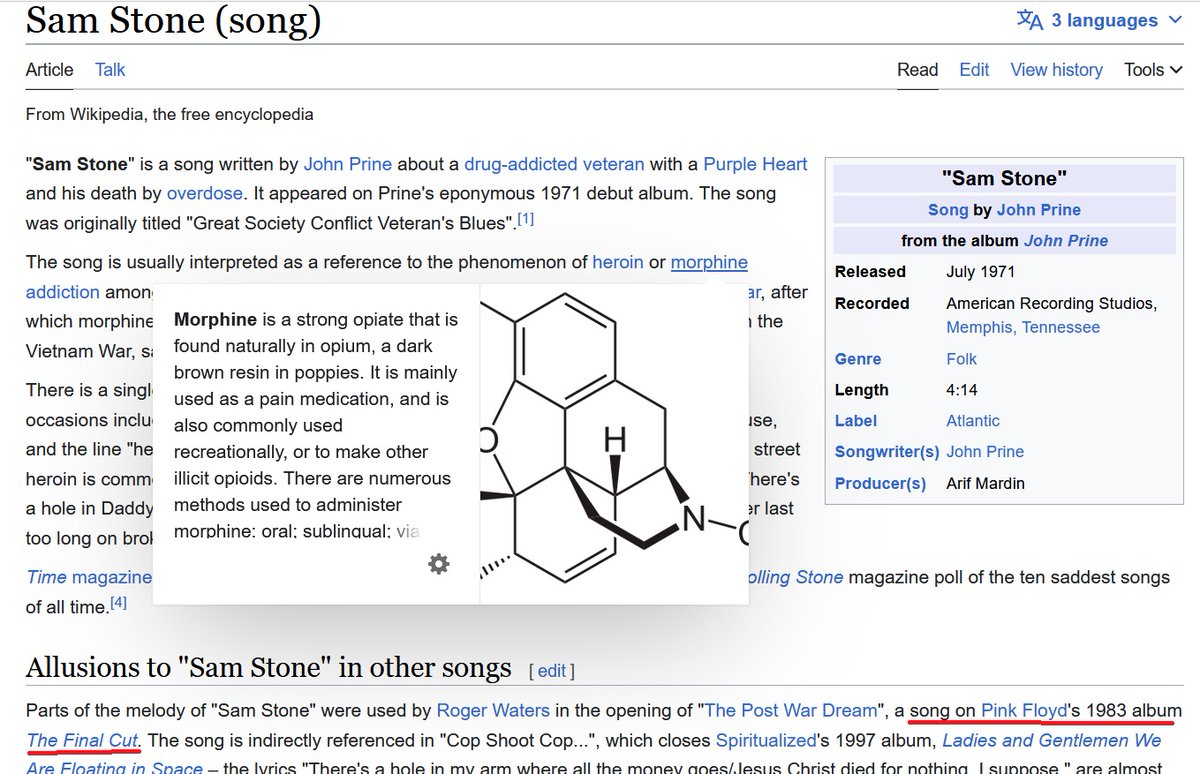Click the Genre label link
The height and width of the screenshot is (774, 1200).
pyautogui.click(x=858, y=359)
